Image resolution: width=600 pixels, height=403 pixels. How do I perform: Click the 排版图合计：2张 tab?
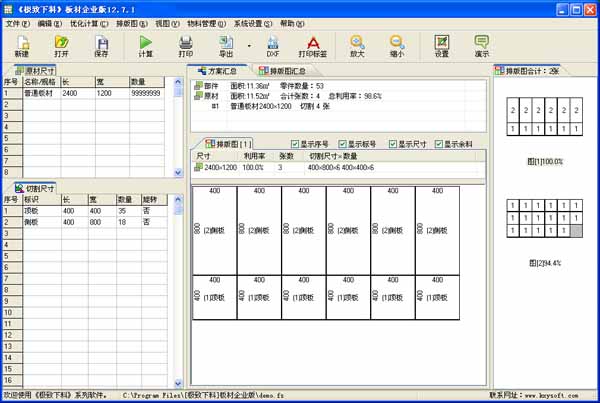point(527,71)
